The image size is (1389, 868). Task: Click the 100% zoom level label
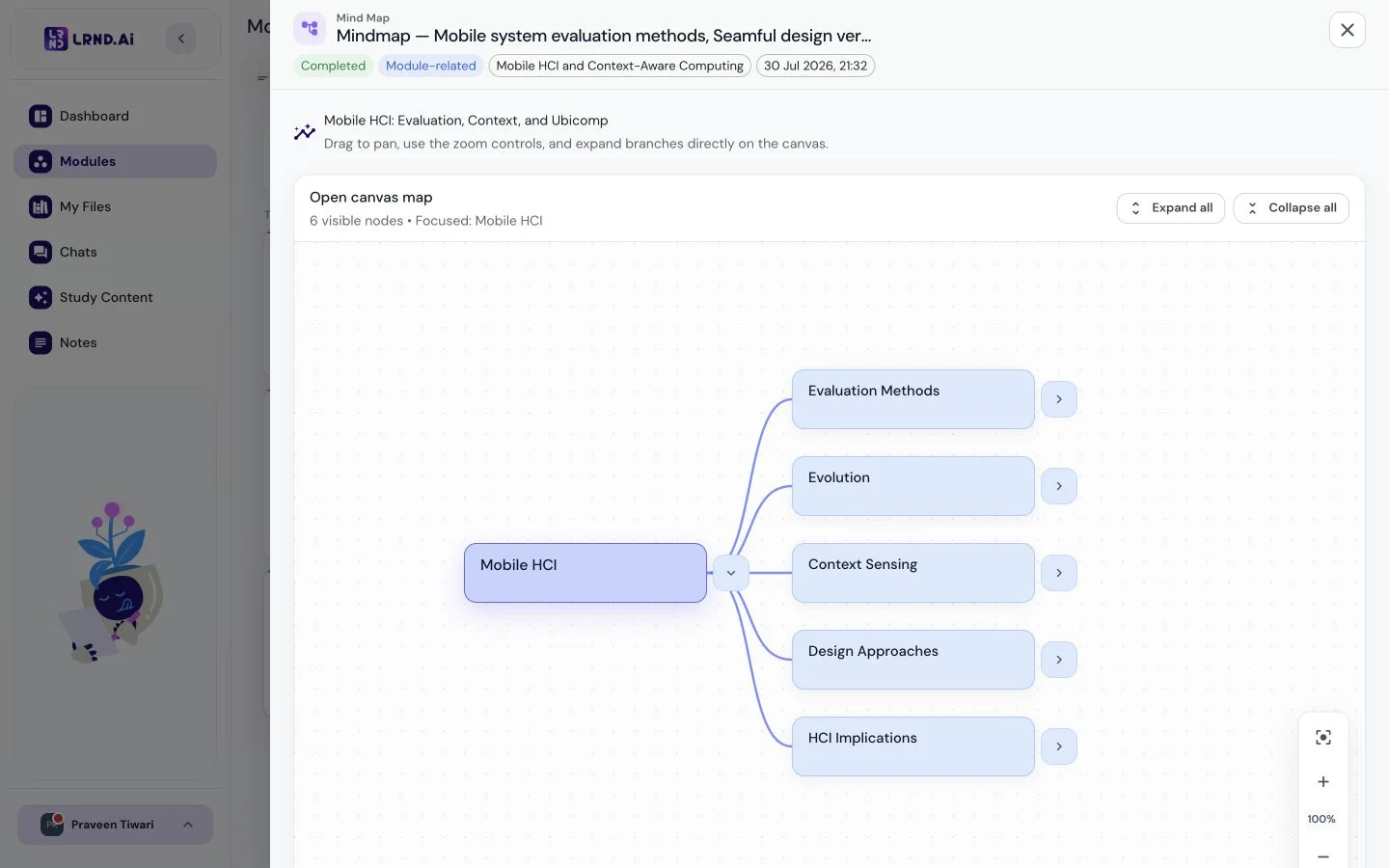[x=1321, y=820]
